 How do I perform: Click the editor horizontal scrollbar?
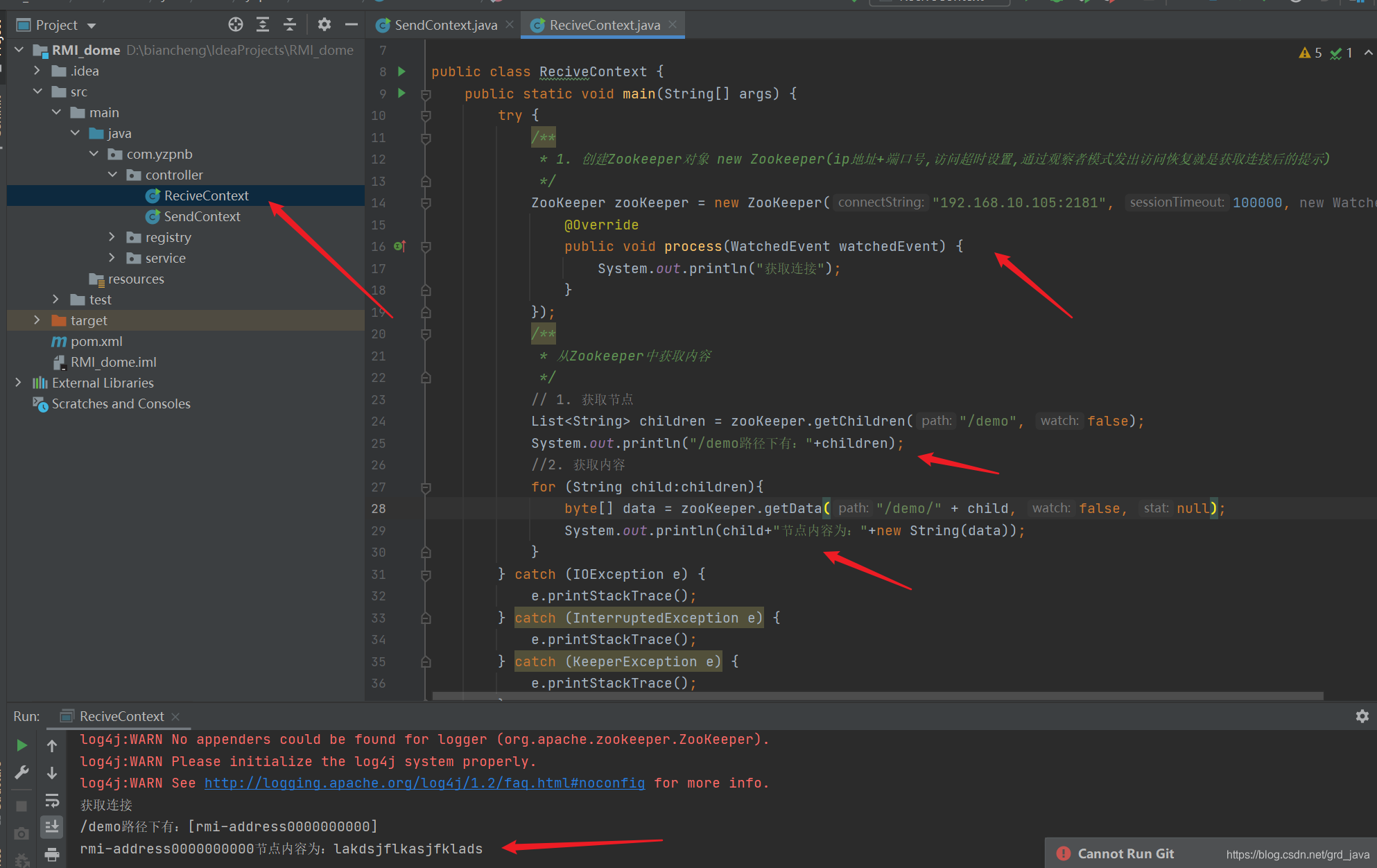pos(877,695)
